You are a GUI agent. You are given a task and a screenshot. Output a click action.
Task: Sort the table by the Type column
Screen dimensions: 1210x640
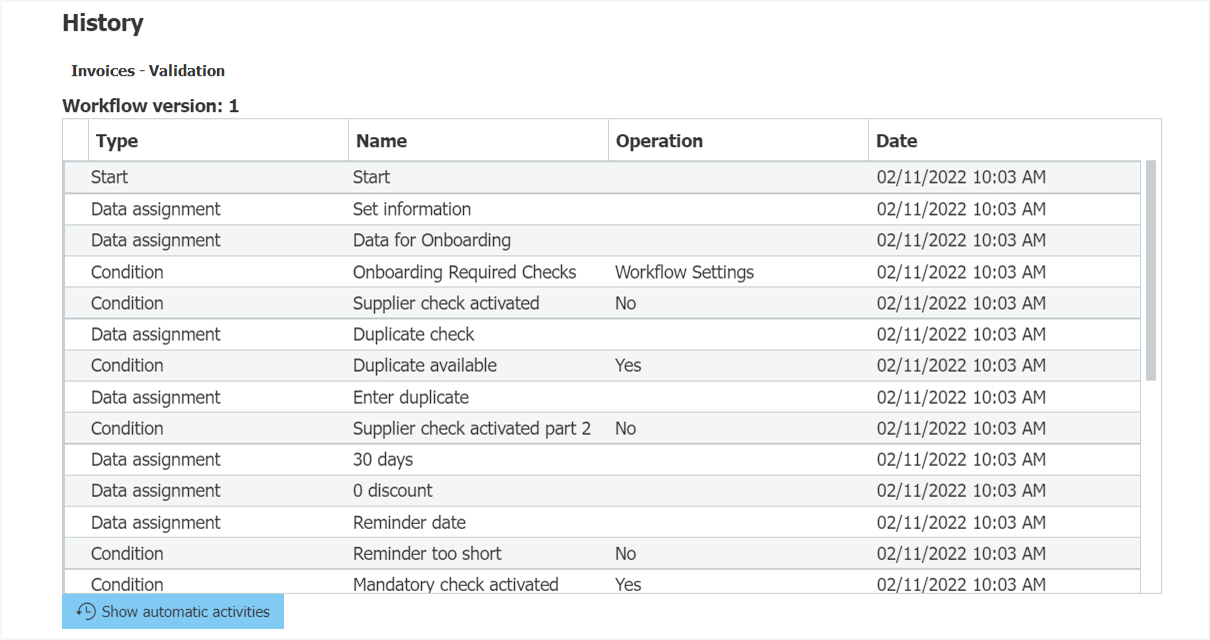pyautogui.click(x=116, y=141)
